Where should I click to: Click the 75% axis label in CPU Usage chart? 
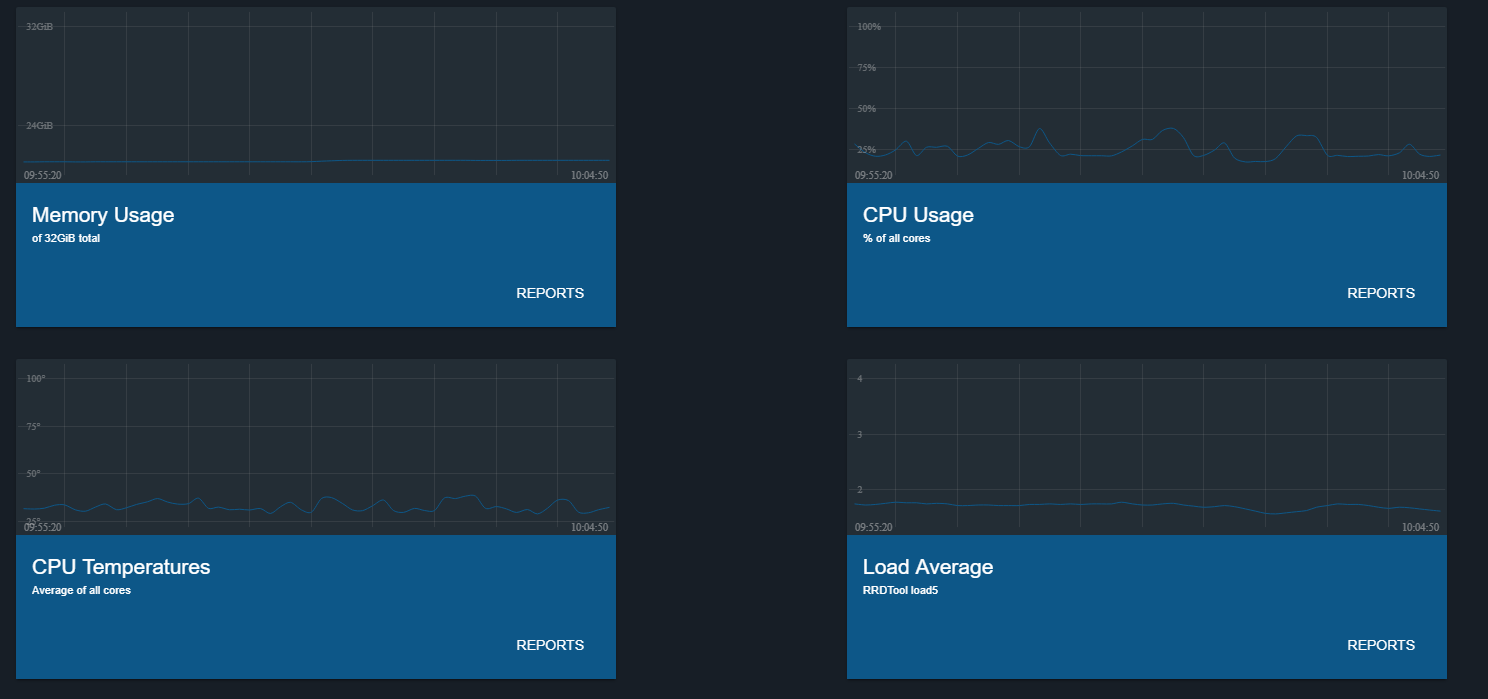pos(867,67)
